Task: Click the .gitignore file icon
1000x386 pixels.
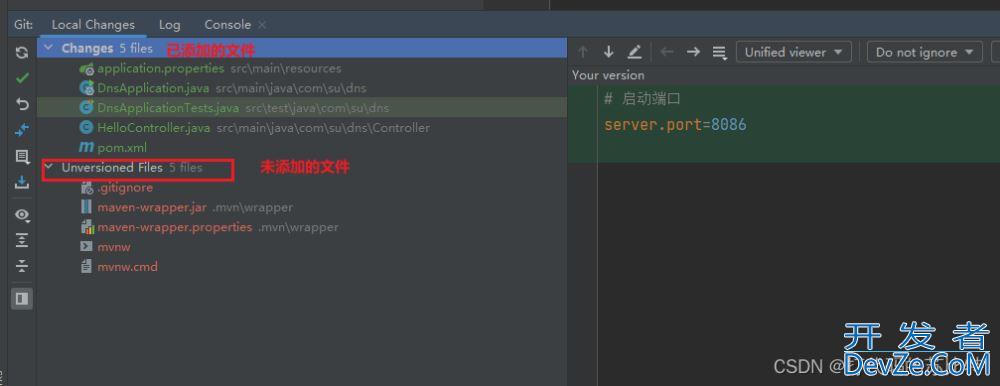Action: click(87, 188)
